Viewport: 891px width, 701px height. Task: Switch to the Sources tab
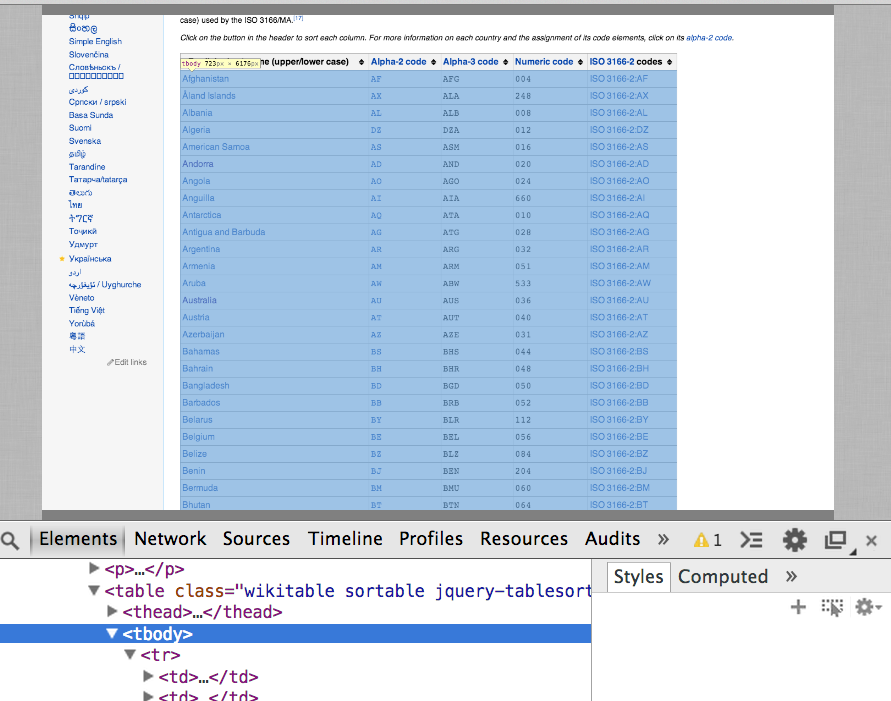click(256, 539)
